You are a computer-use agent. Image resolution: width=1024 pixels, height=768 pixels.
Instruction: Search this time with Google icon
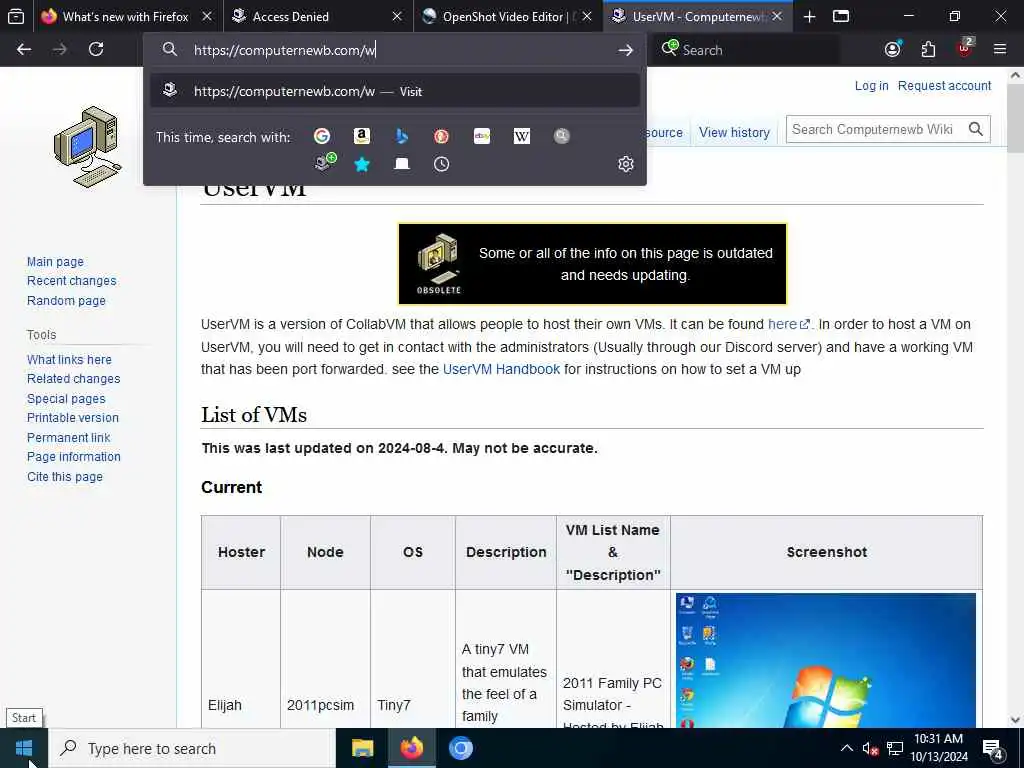pos(321,136)
